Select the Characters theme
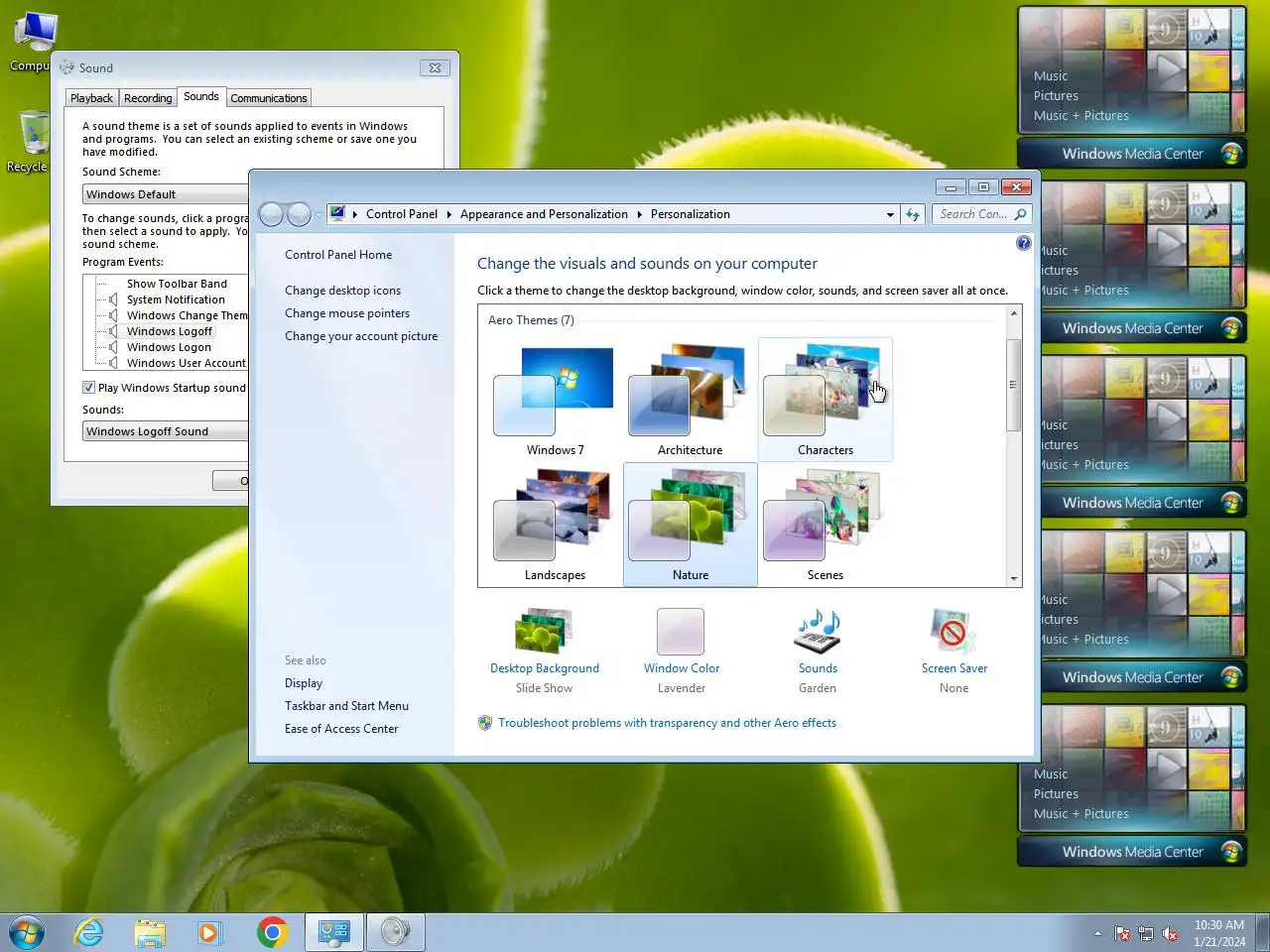1270x952 pixels. pyautogui.click(x=825, y=400)
